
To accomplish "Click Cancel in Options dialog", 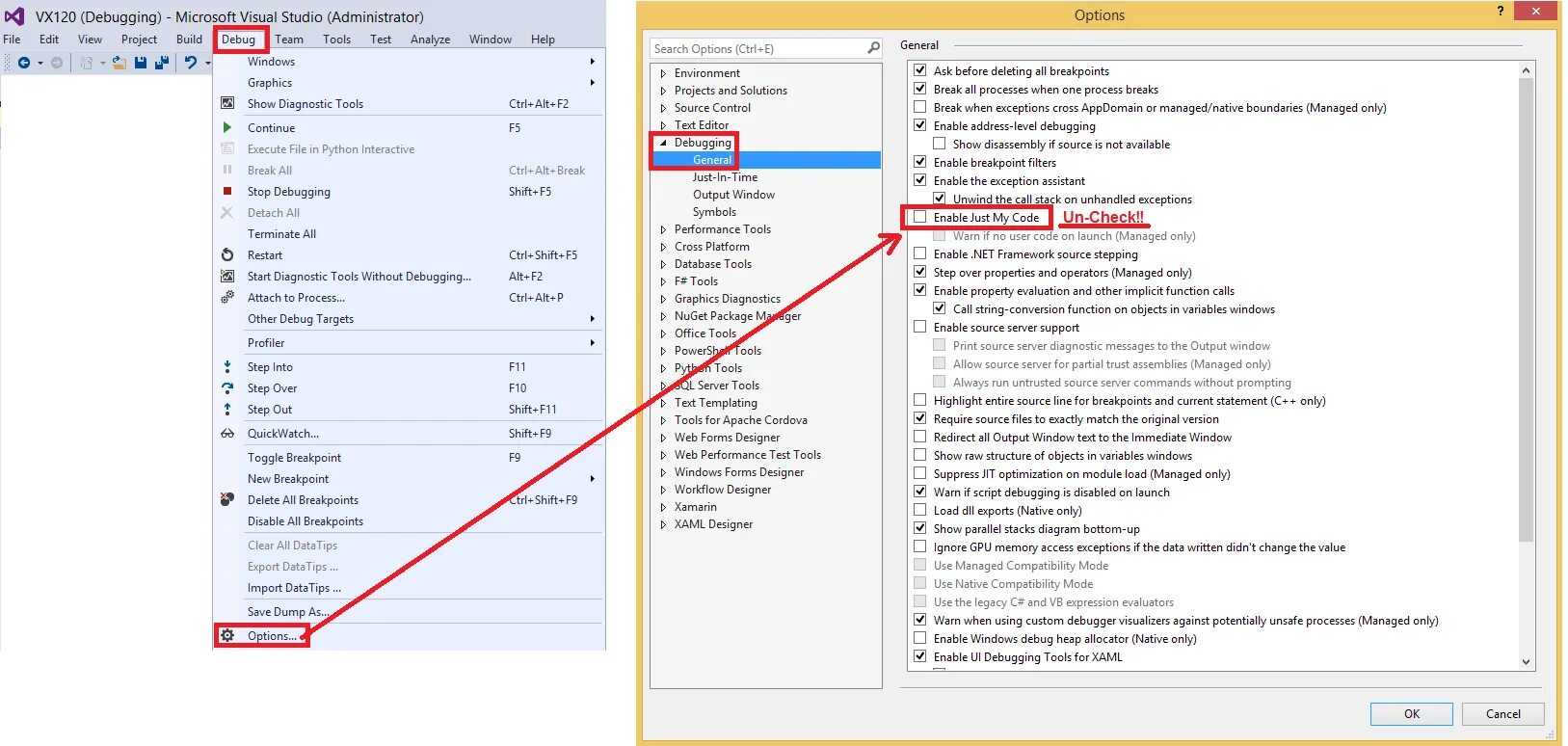I will (x=1502, y=713).
